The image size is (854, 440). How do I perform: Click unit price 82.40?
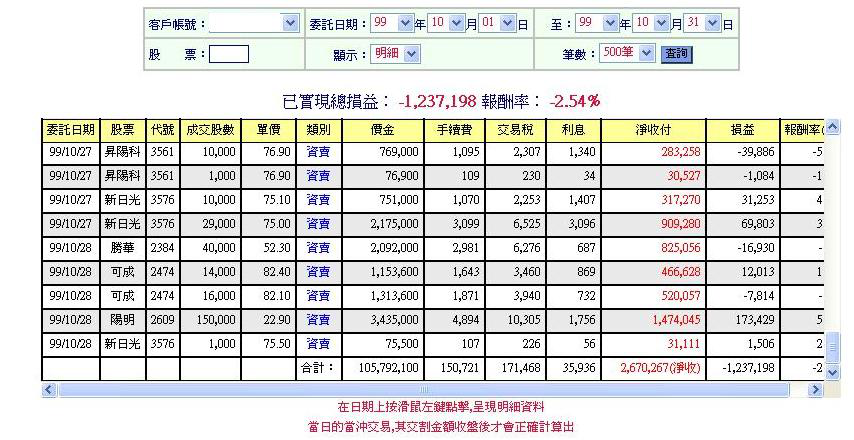(x=277, y=272)
